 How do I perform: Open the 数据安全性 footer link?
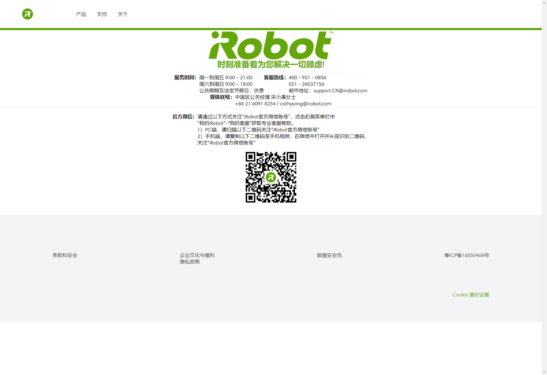[x=329, y=255]
